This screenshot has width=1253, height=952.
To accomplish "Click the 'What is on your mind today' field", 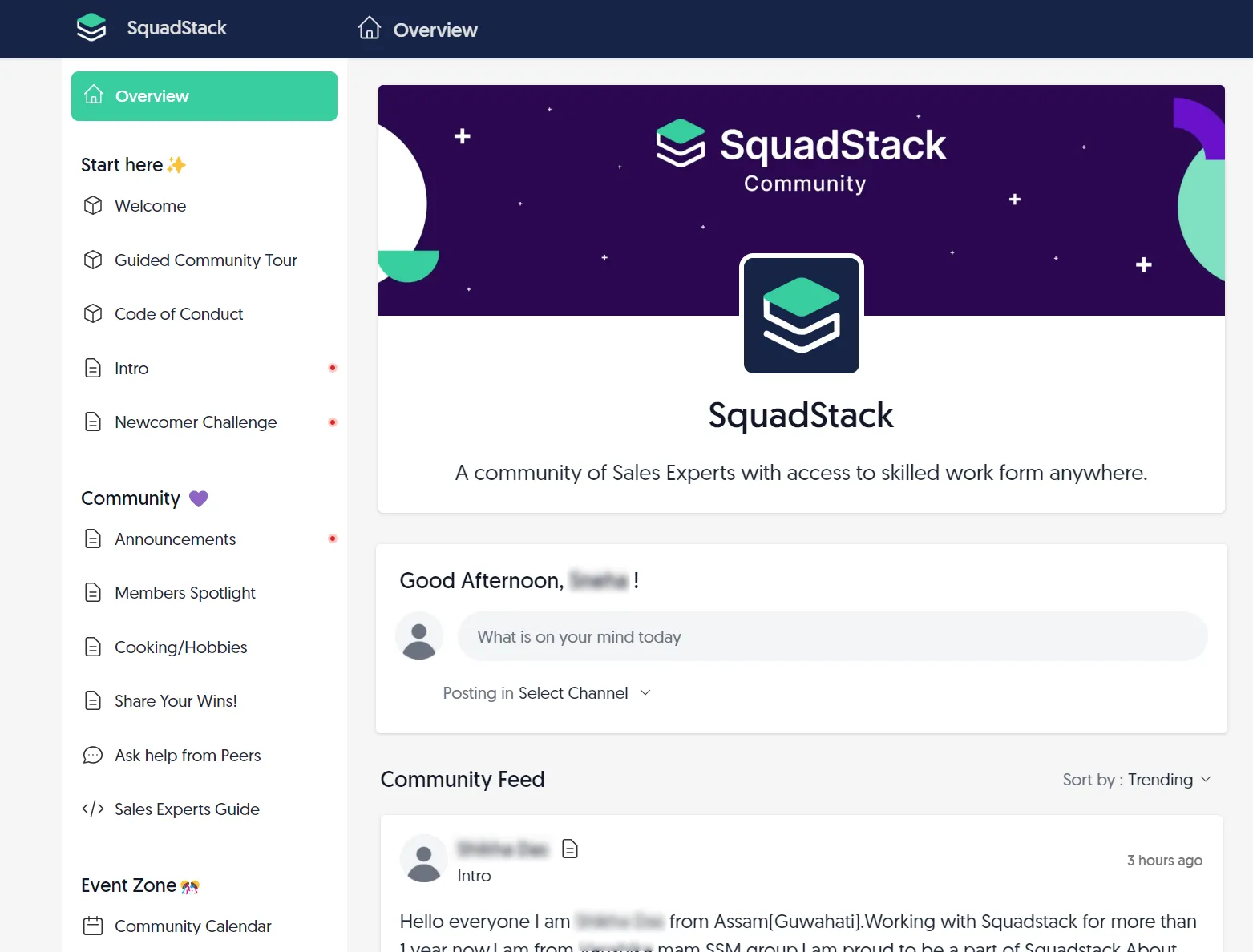I will (x=832, y=636).
